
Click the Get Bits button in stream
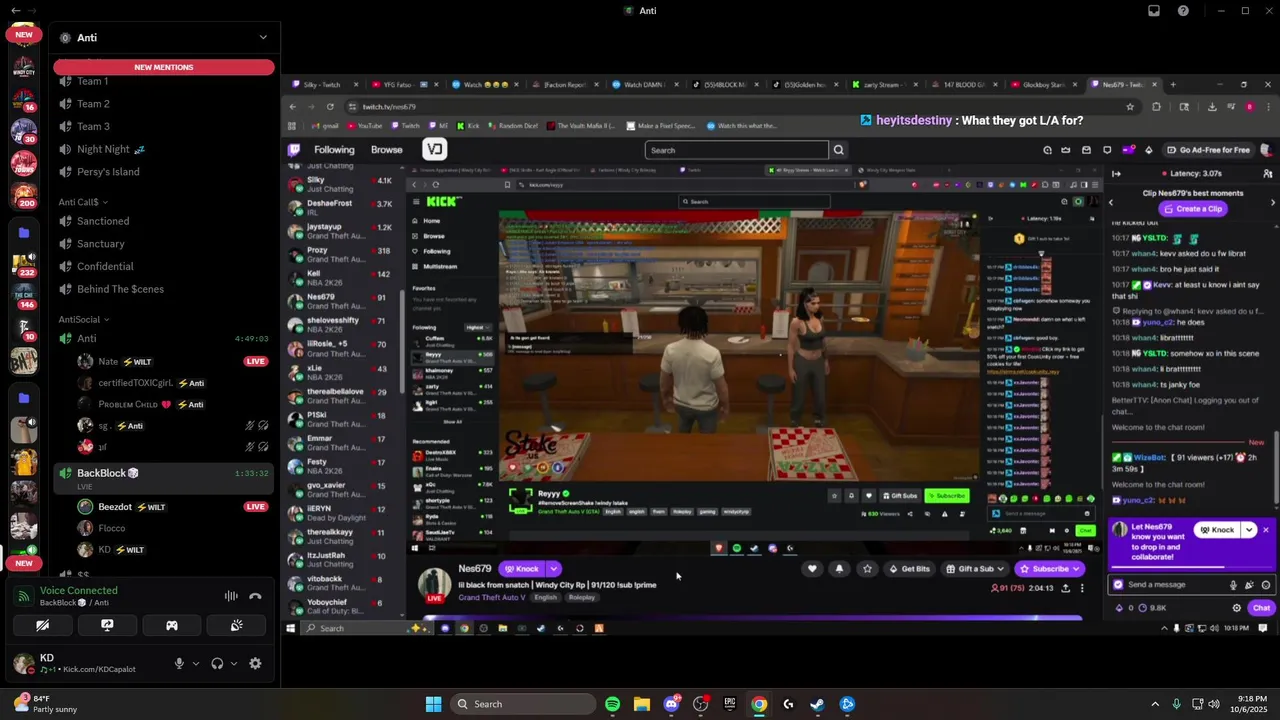[910, 569]
